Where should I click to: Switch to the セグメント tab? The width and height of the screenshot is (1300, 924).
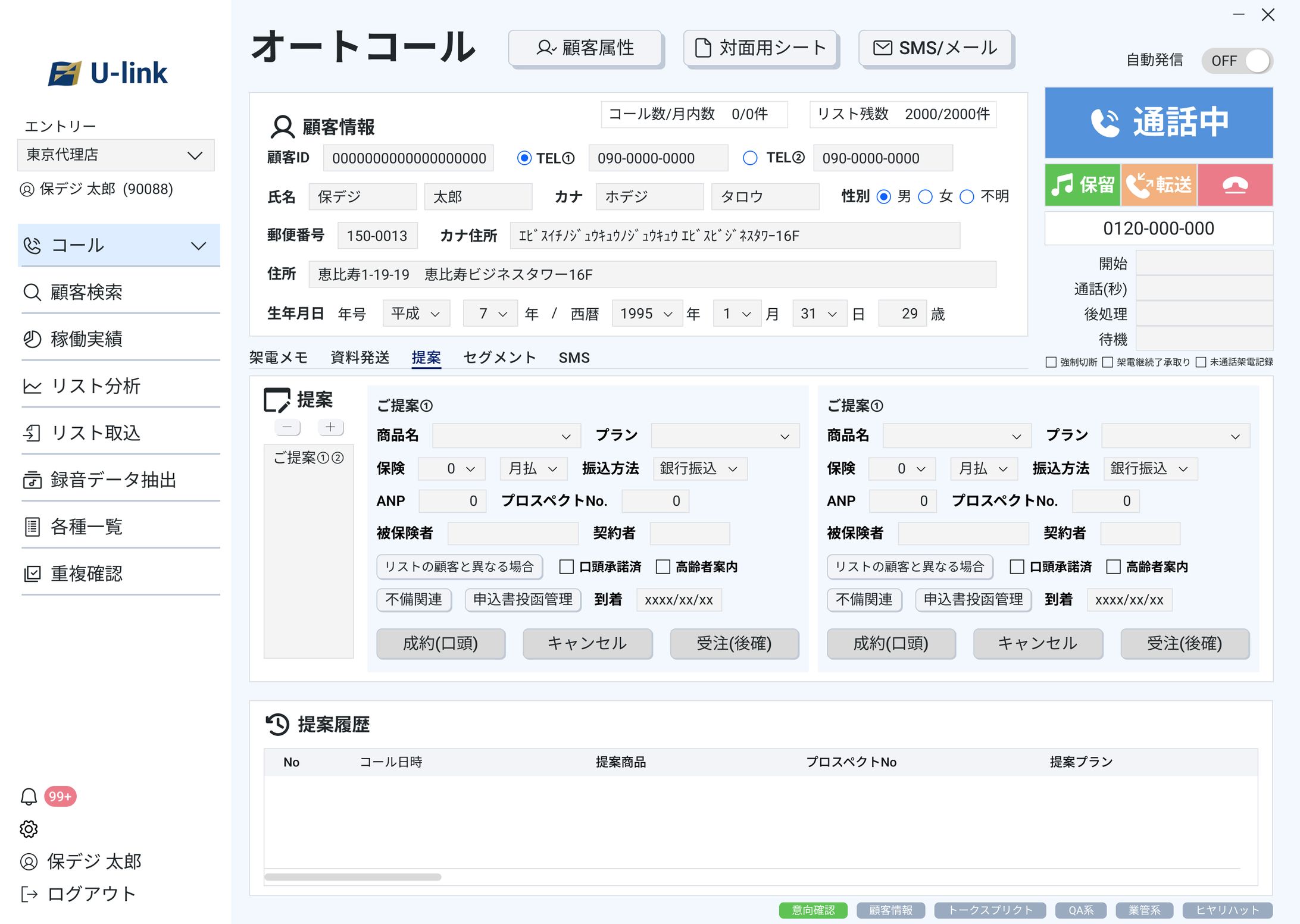point(499,357)
